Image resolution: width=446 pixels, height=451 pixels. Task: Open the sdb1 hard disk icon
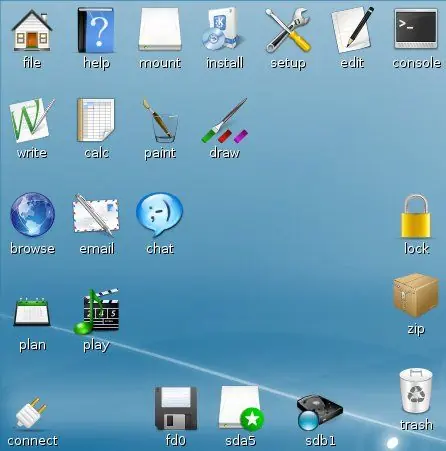pos(319,413)
